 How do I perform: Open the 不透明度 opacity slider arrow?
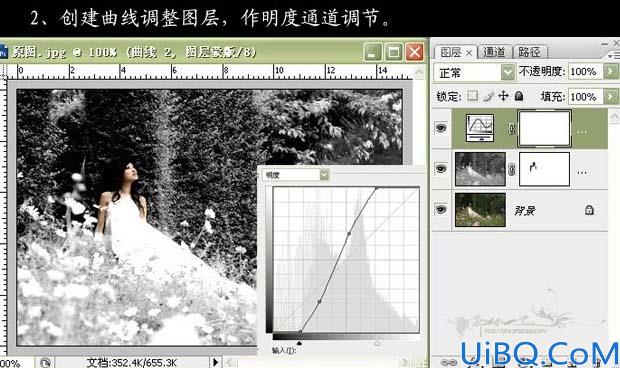coord(610,72)
